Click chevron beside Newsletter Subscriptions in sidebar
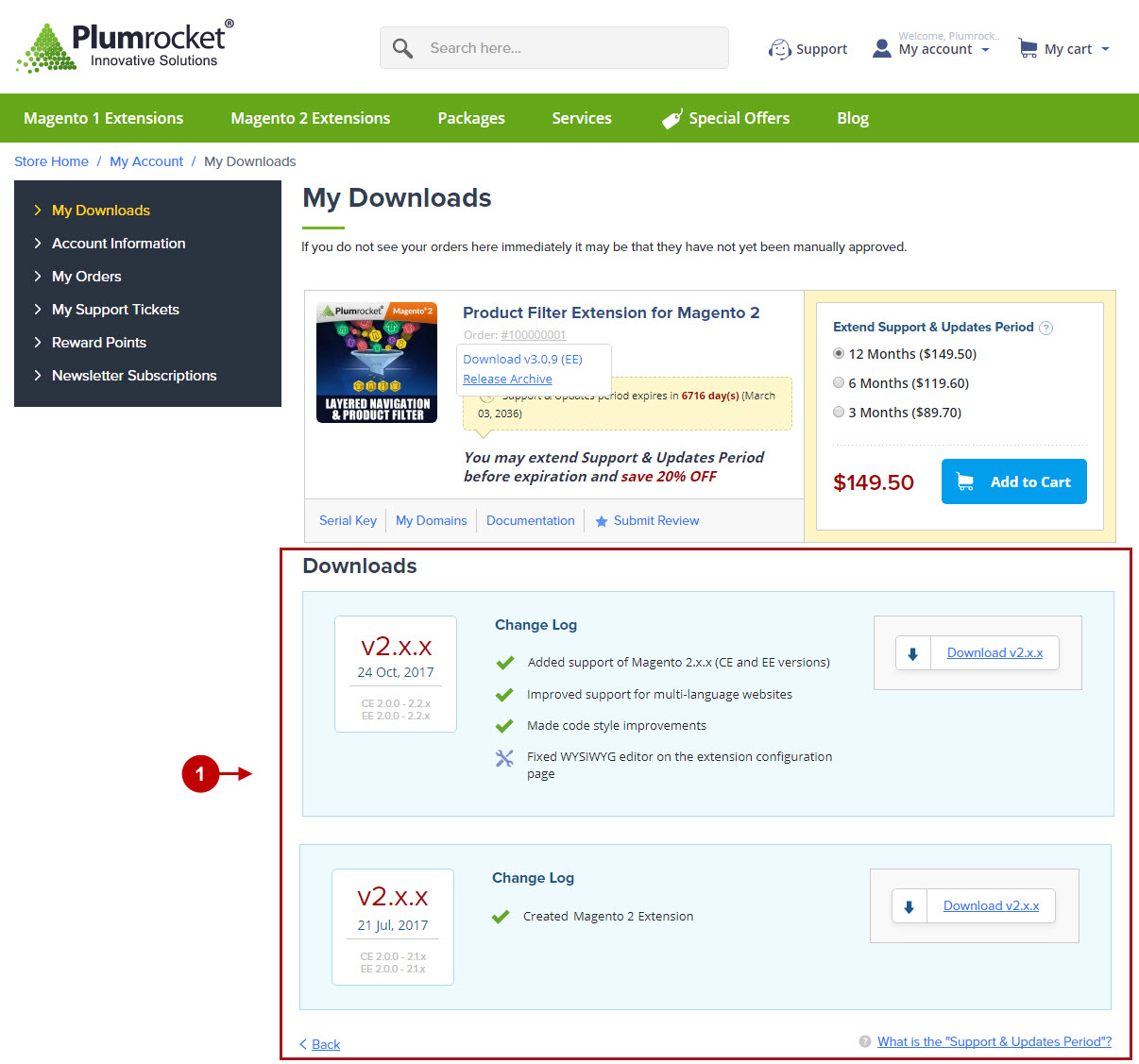This screenshot has height=1064, width=1139. pos(38,376)
